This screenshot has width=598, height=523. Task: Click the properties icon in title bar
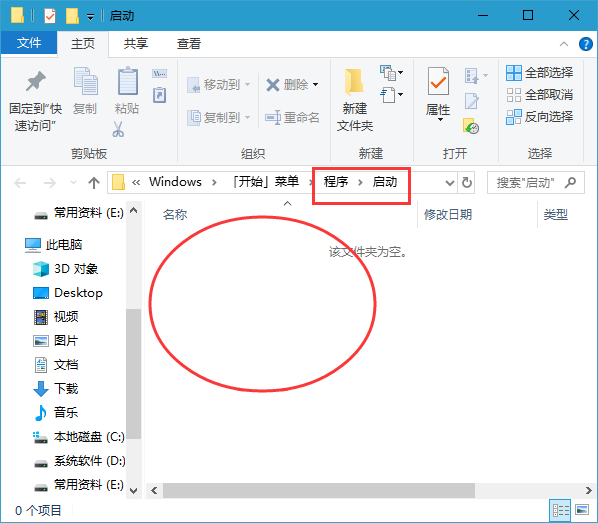click(50, 16)
